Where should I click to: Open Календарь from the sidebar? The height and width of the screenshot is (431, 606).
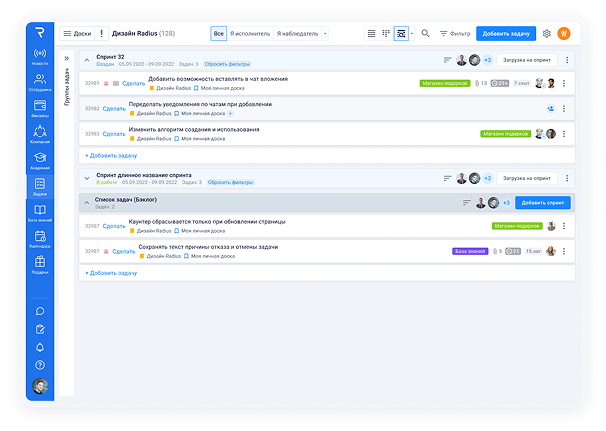pyautogui.click(x=40, y=238)
